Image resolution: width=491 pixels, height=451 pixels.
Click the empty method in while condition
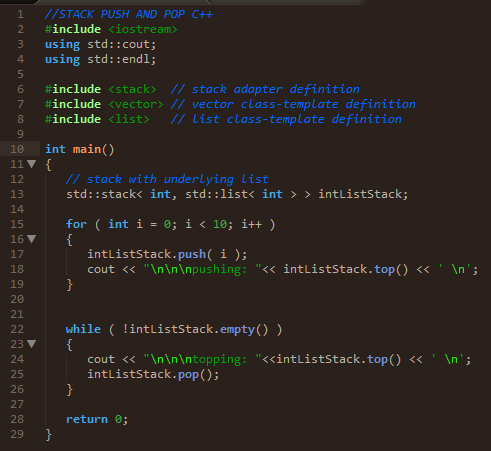point(237,329)
